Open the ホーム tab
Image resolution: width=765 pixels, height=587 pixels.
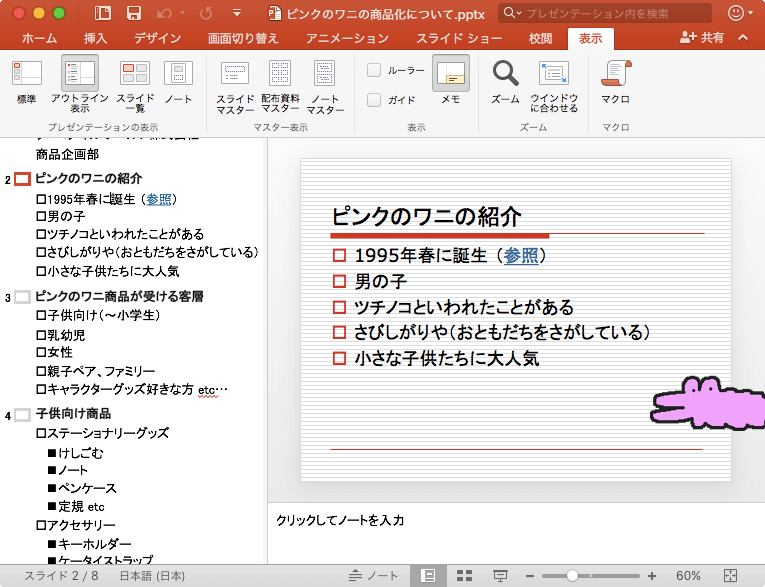(x=39, y=38)
